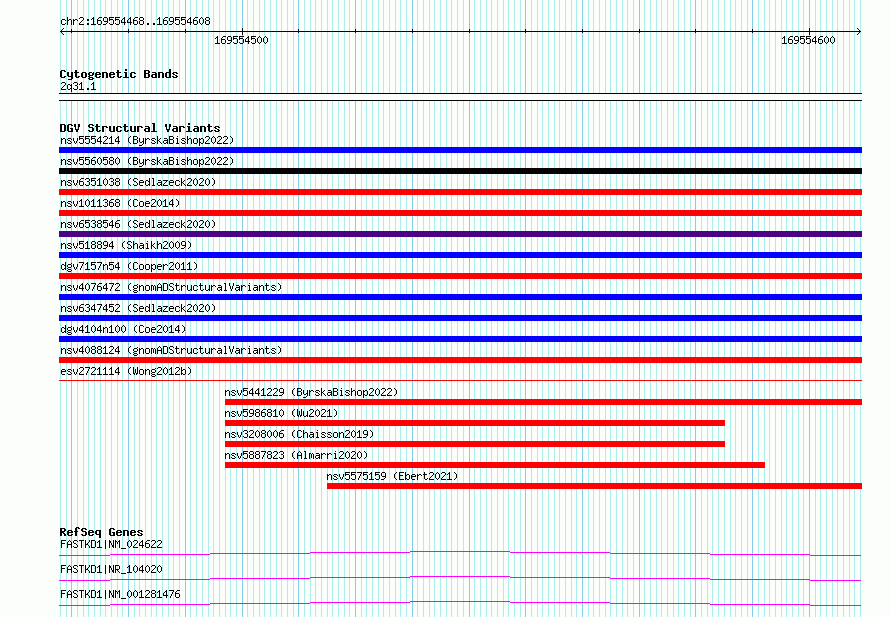Open esv2721114 (Wong2012b) variant label
The height and width of the screenshot is (617, 890).
[126, 371]
